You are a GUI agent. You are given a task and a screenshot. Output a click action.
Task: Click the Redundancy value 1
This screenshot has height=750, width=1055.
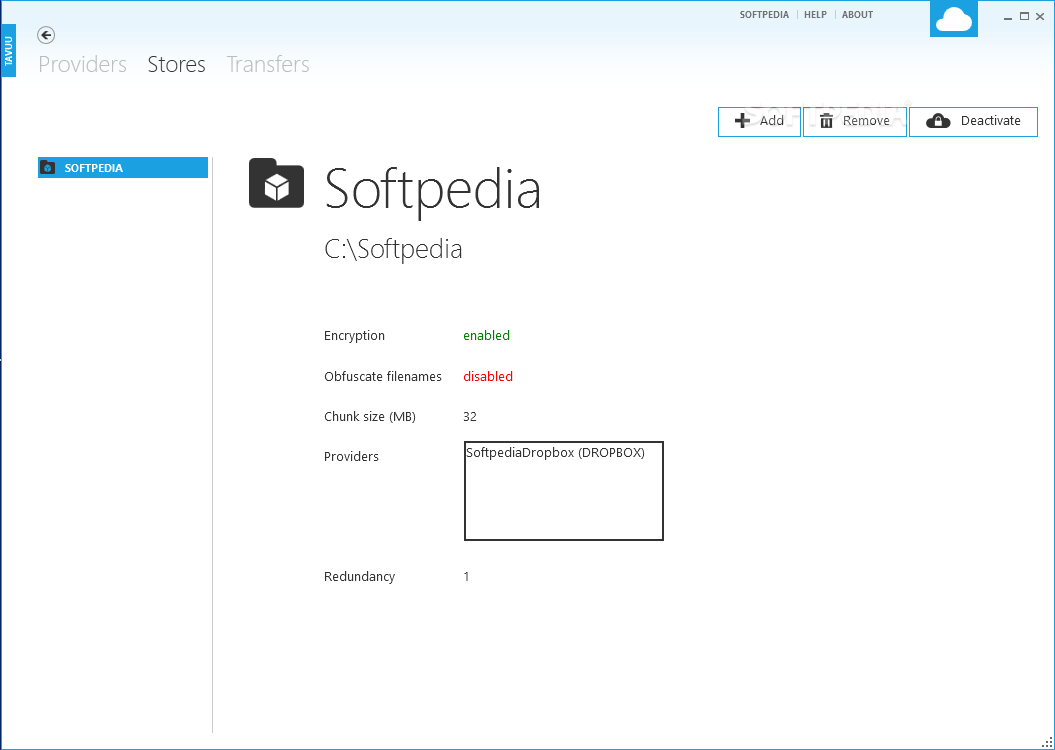(466, 576)
